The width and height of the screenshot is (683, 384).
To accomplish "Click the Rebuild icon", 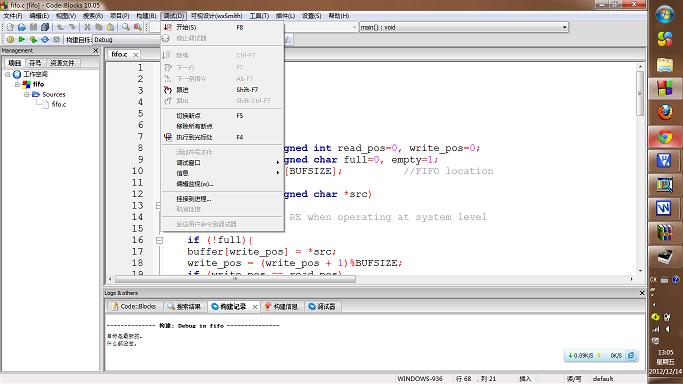I will (44, 40).
